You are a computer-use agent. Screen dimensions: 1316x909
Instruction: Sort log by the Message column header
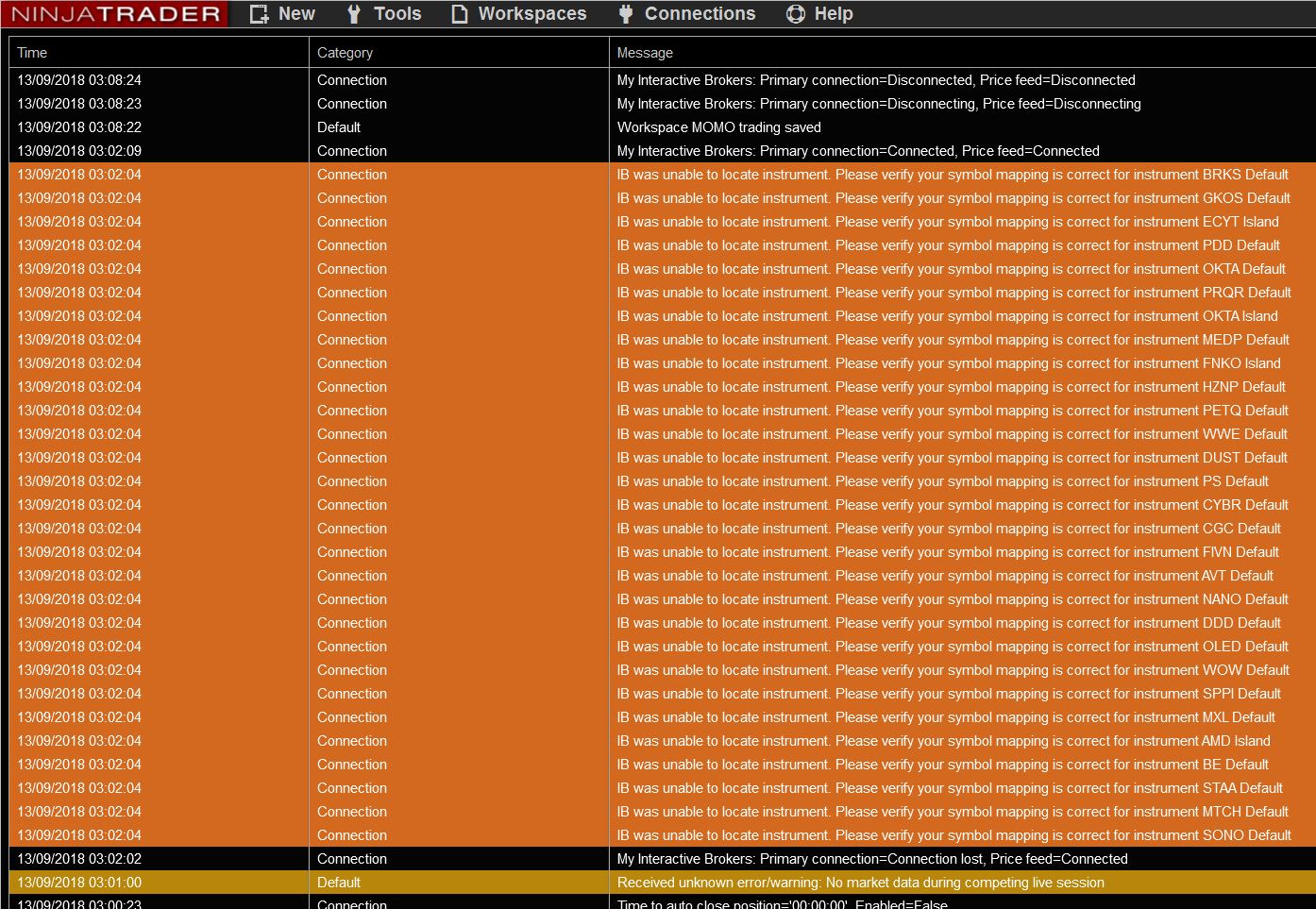pyautogui.click(x=962, y=53)
